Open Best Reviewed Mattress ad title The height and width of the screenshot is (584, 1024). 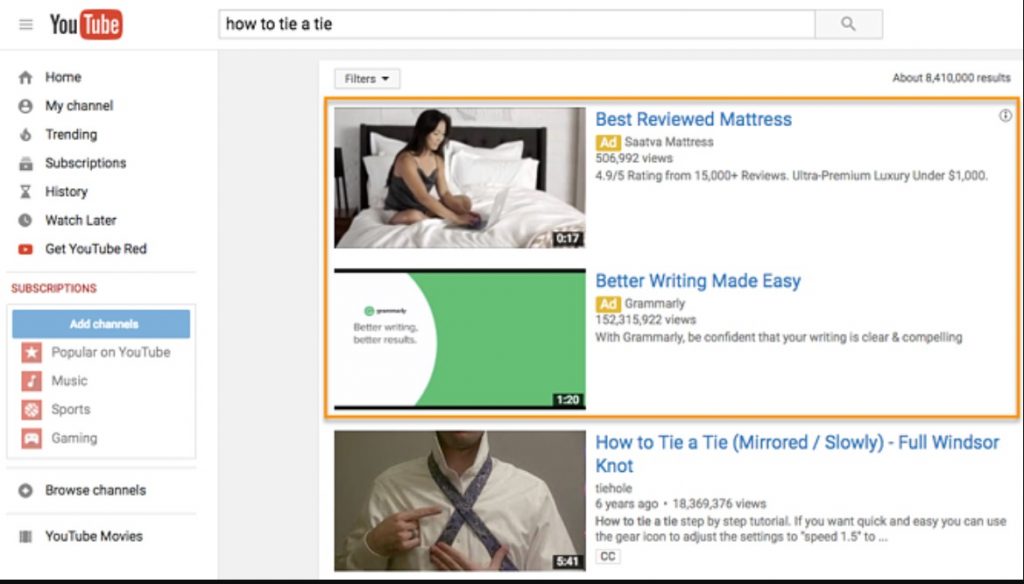point(693,119)
